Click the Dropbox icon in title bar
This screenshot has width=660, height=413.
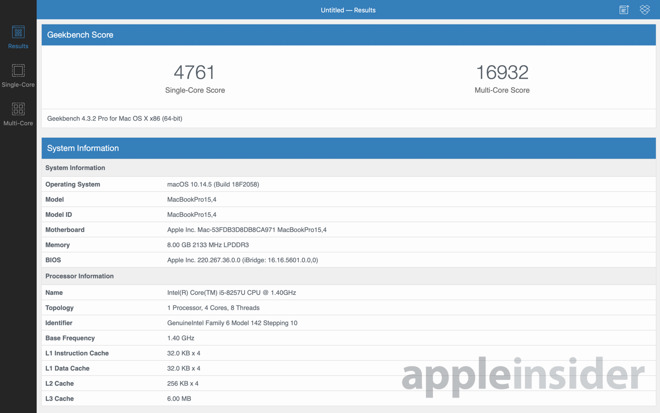tap(645, 10)
